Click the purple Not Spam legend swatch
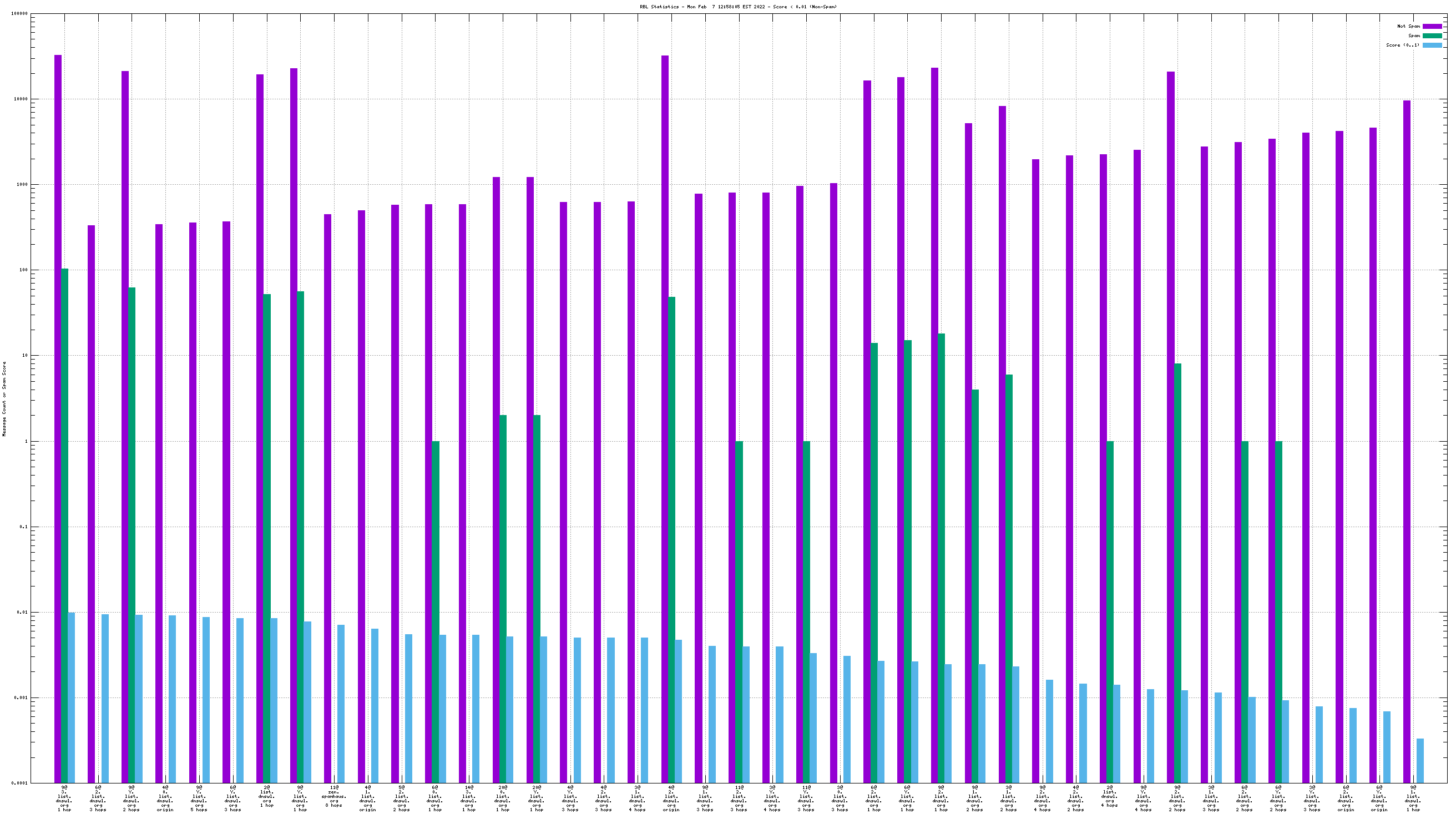The height and width of the screenshot is (819, 1456). tap(1432, 26)
